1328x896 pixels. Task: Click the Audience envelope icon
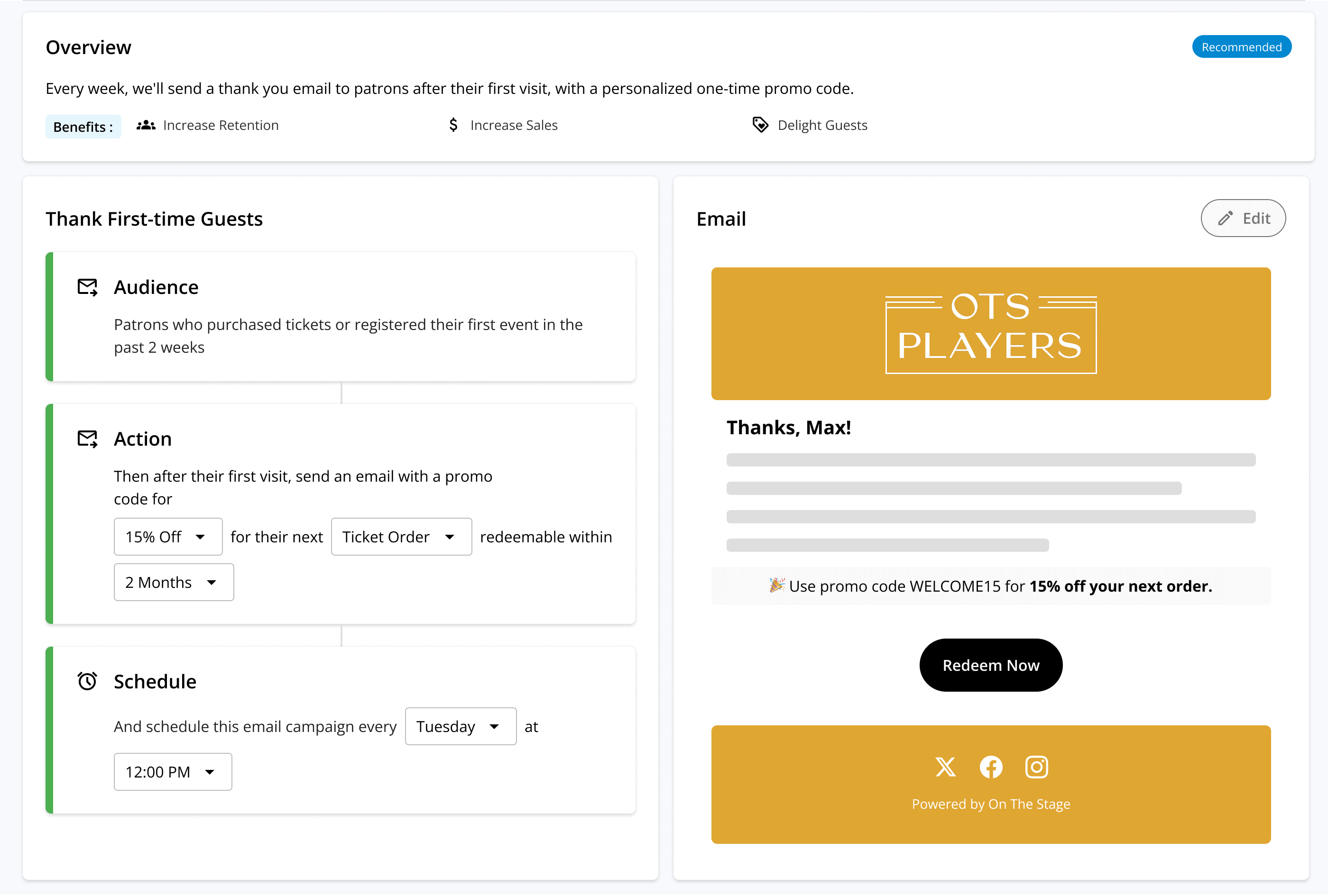click(x=87, y=287)
